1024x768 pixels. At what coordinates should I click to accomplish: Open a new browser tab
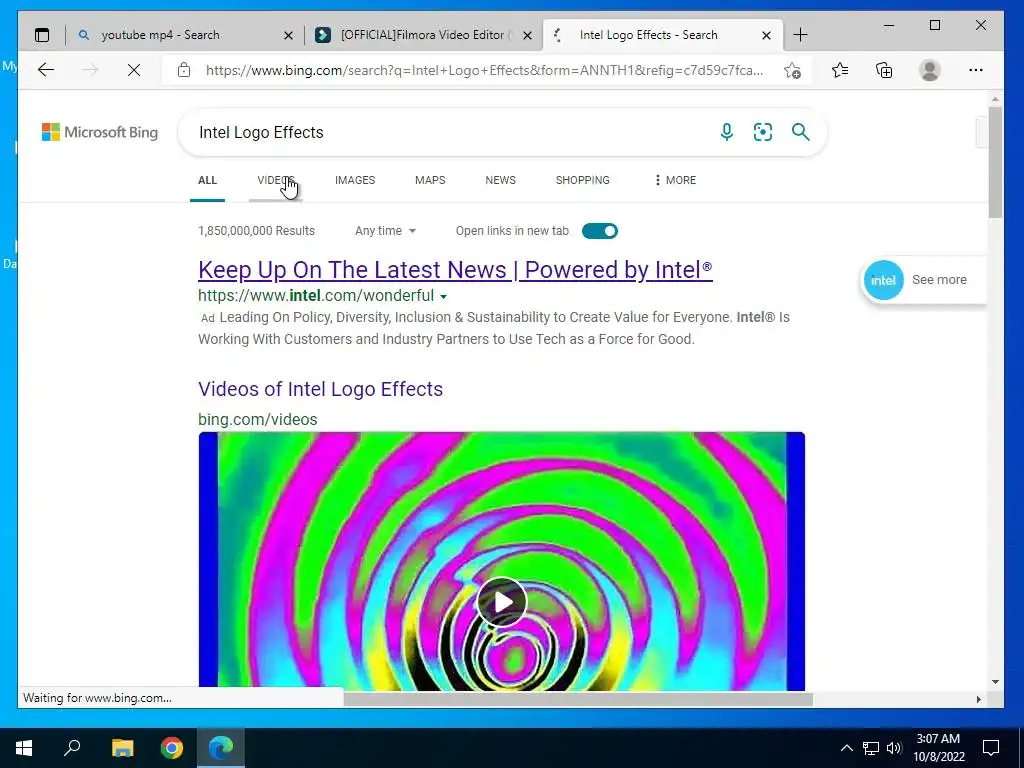click(x=800, y=35)
